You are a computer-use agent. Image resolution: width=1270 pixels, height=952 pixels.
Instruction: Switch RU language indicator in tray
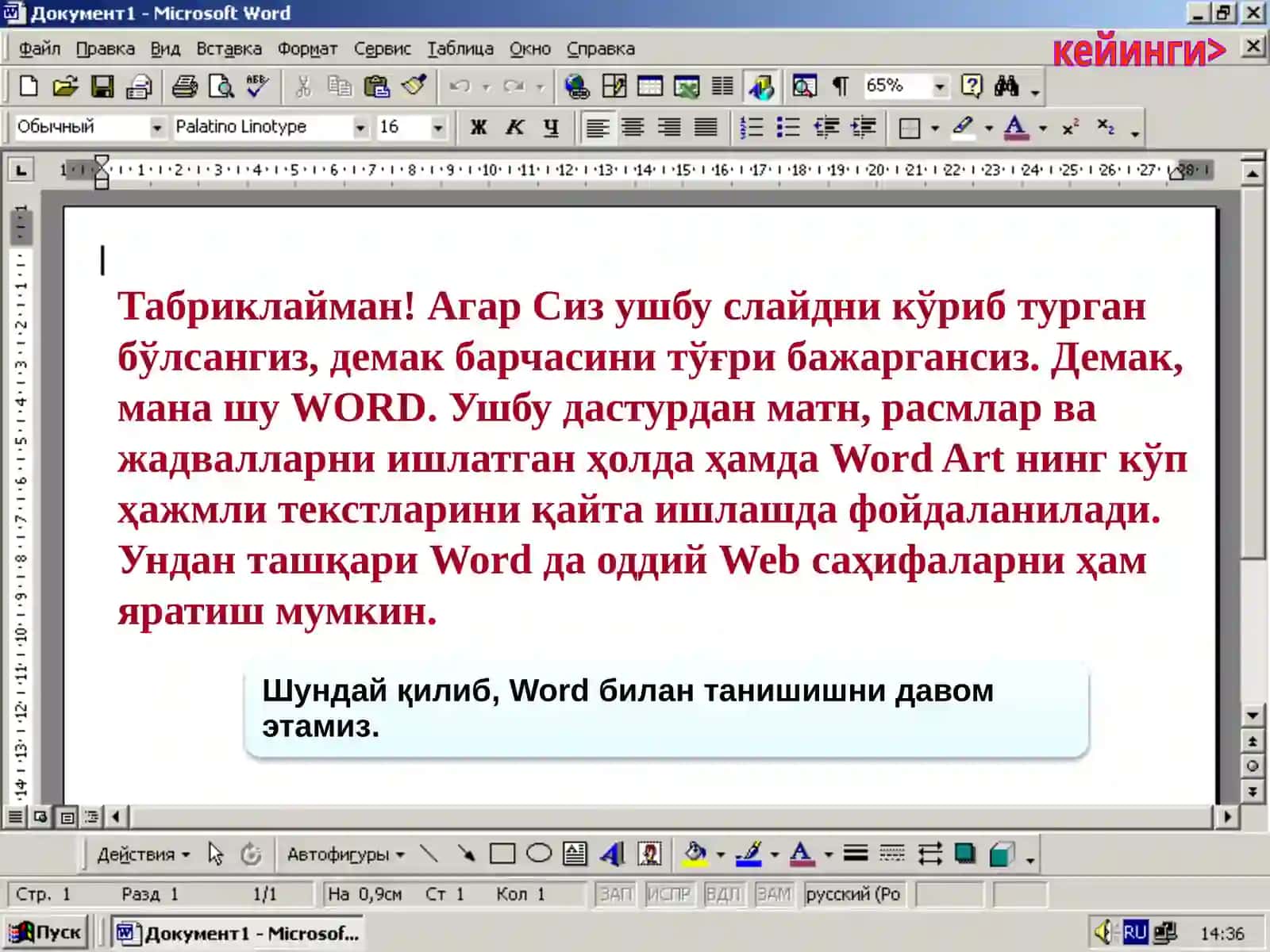tap(1135, 932)
